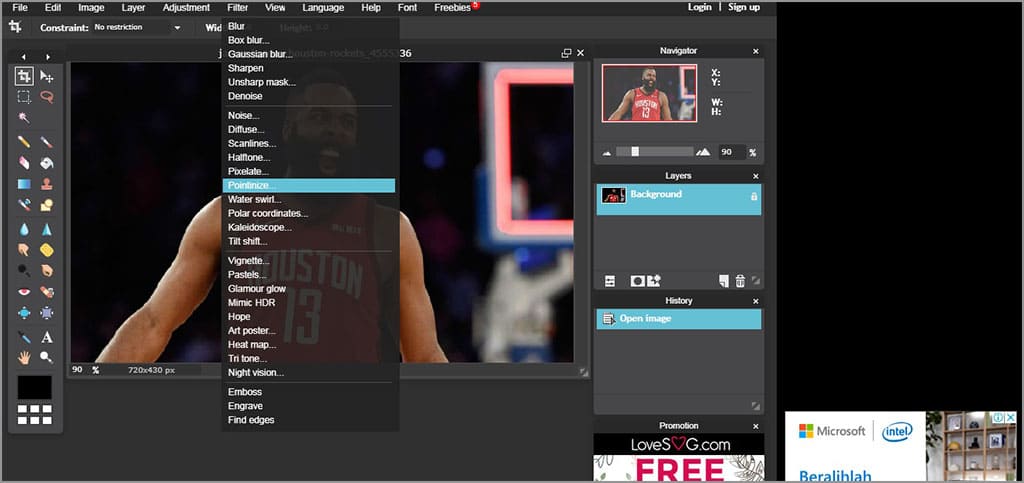The width and height of the screenshot is (1024, 483).
Task: Close the Navigator panel
Action: [755, 51]
